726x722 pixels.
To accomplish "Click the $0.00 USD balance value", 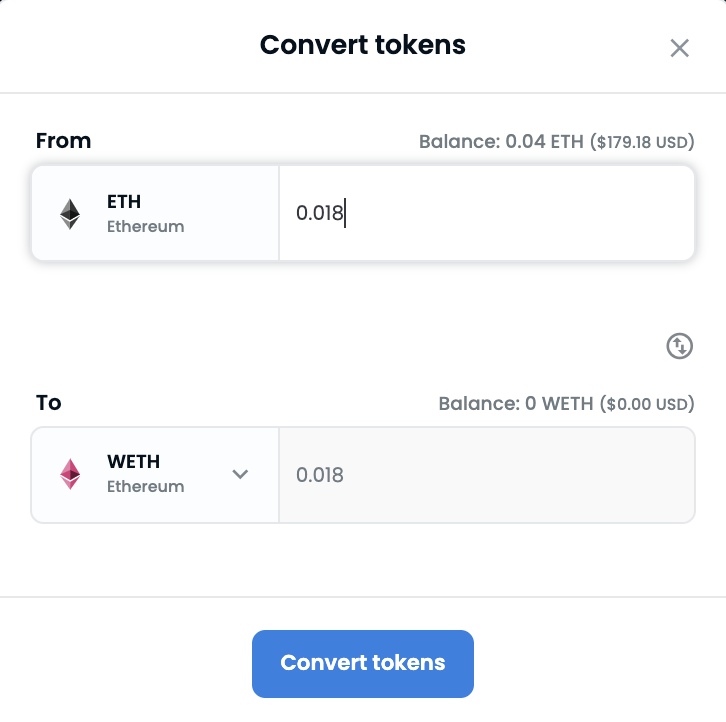I will 647,404.
